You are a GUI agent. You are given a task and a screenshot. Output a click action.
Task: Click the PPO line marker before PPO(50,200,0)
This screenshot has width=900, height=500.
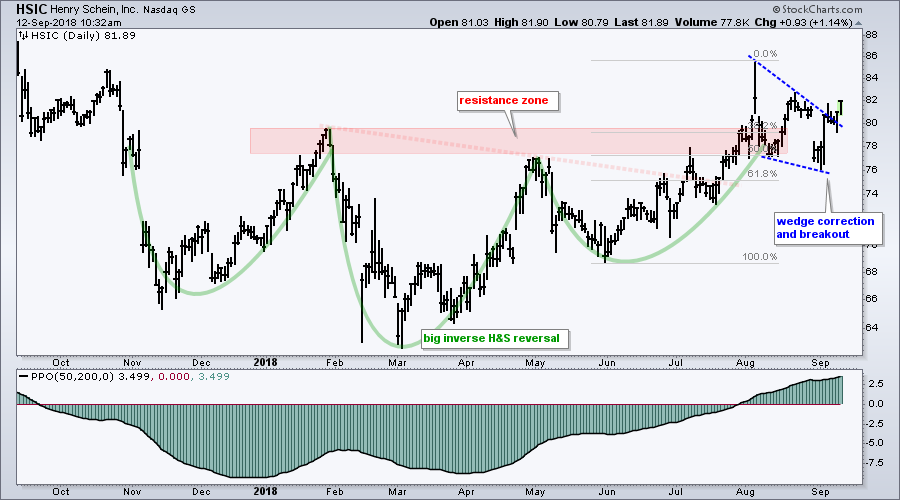[x=23, y=377]
